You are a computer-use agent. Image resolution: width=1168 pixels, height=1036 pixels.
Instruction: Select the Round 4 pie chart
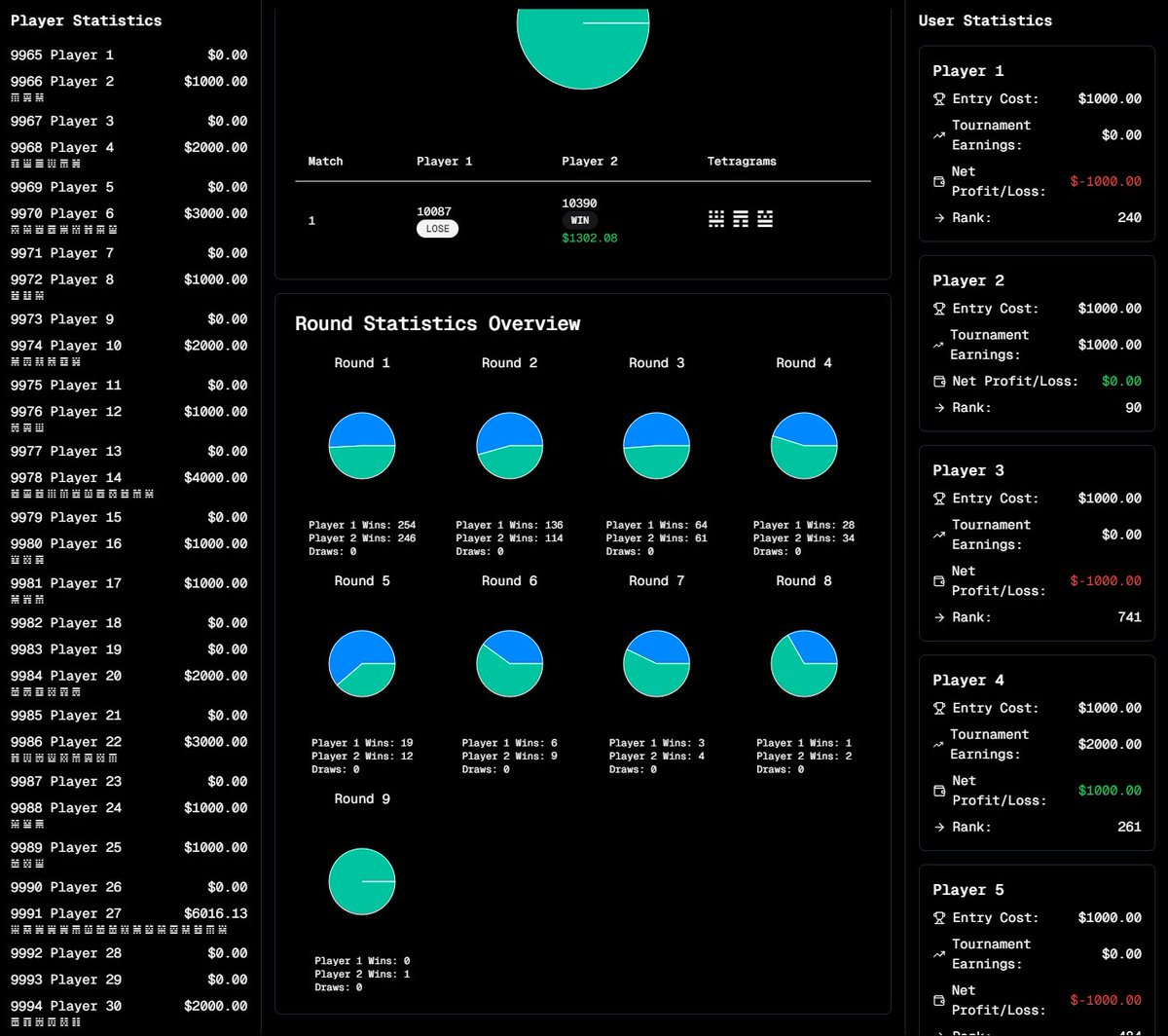(804, 446)
